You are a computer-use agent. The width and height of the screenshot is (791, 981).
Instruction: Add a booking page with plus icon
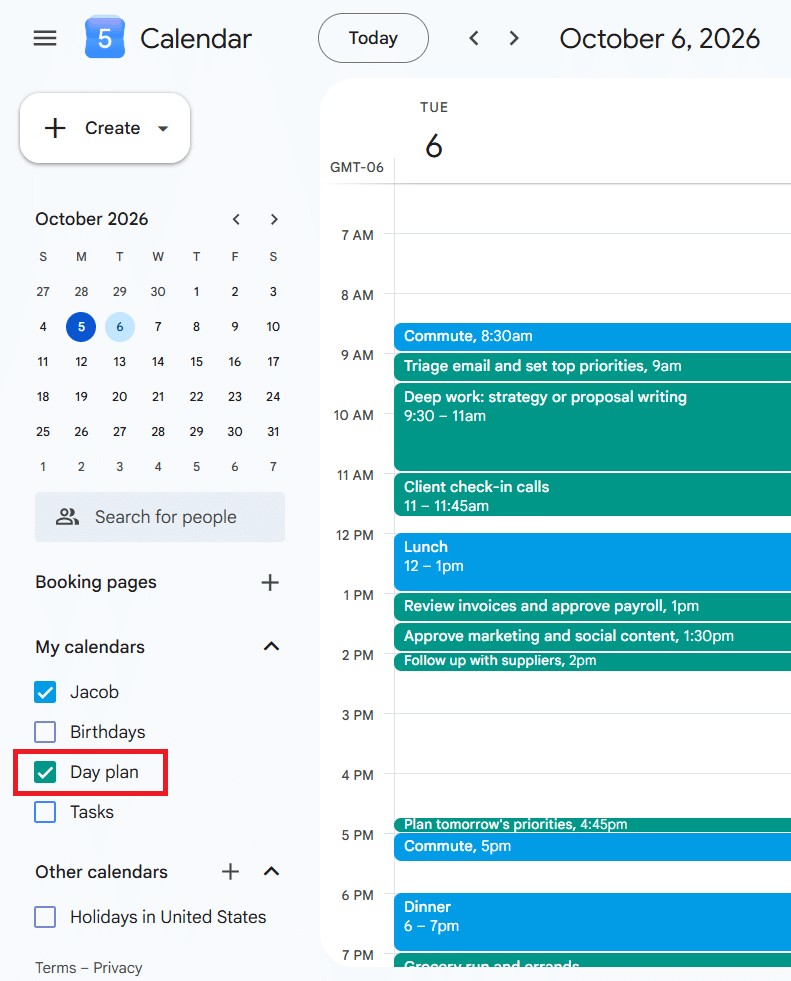270,582
